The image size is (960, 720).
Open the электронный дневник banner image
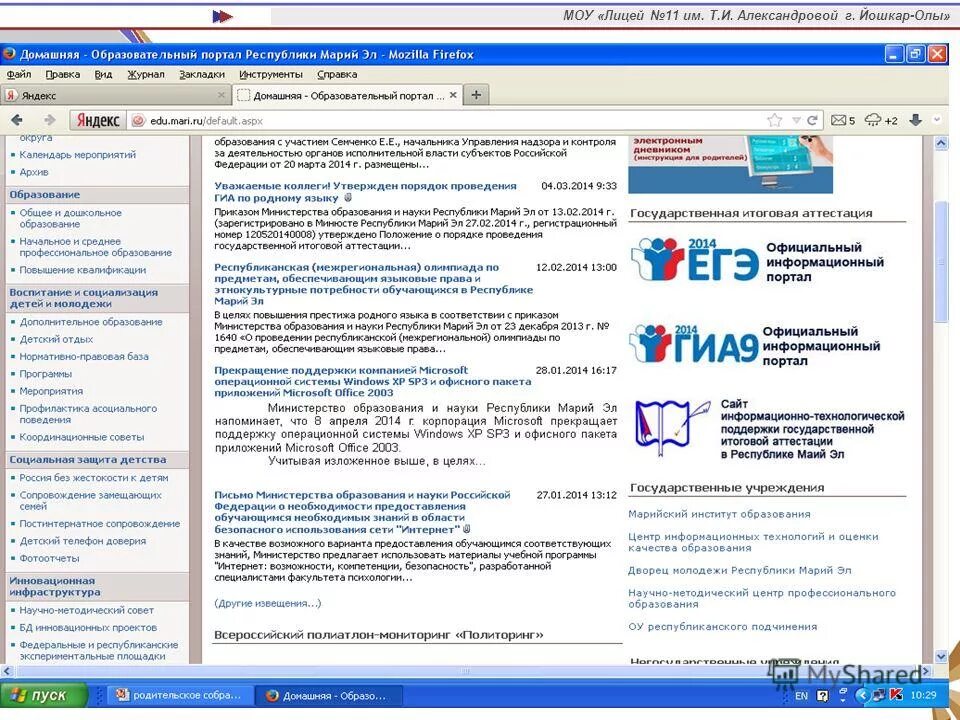(730, 164)
